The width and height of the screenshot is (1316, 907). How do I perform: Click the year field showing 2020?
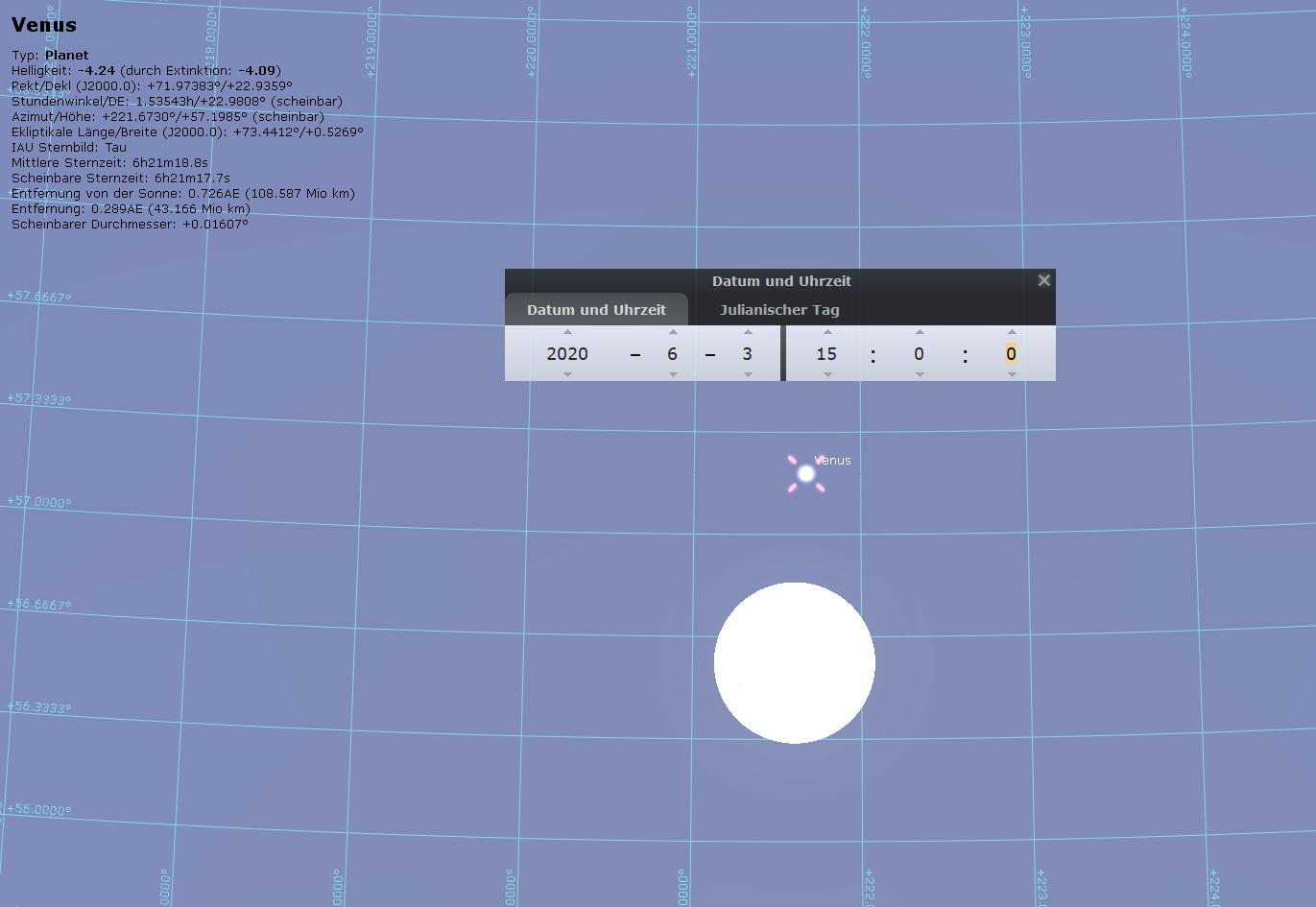[x=567, y=353]
